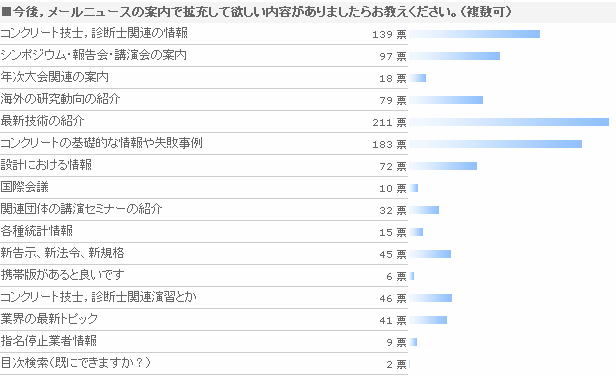
Task: Click the 97 票 blue bar
Action: pos(455,56)
